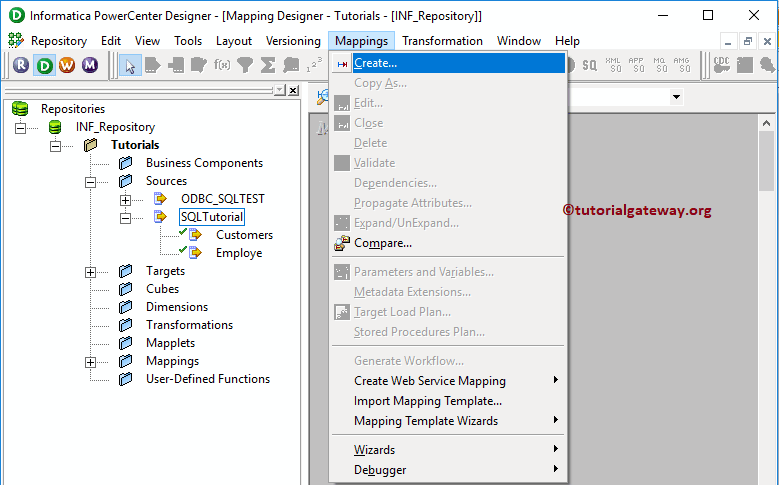Launch Workflow Manager with the W icon
Viewport: 779px width, 485px height.
67,65
